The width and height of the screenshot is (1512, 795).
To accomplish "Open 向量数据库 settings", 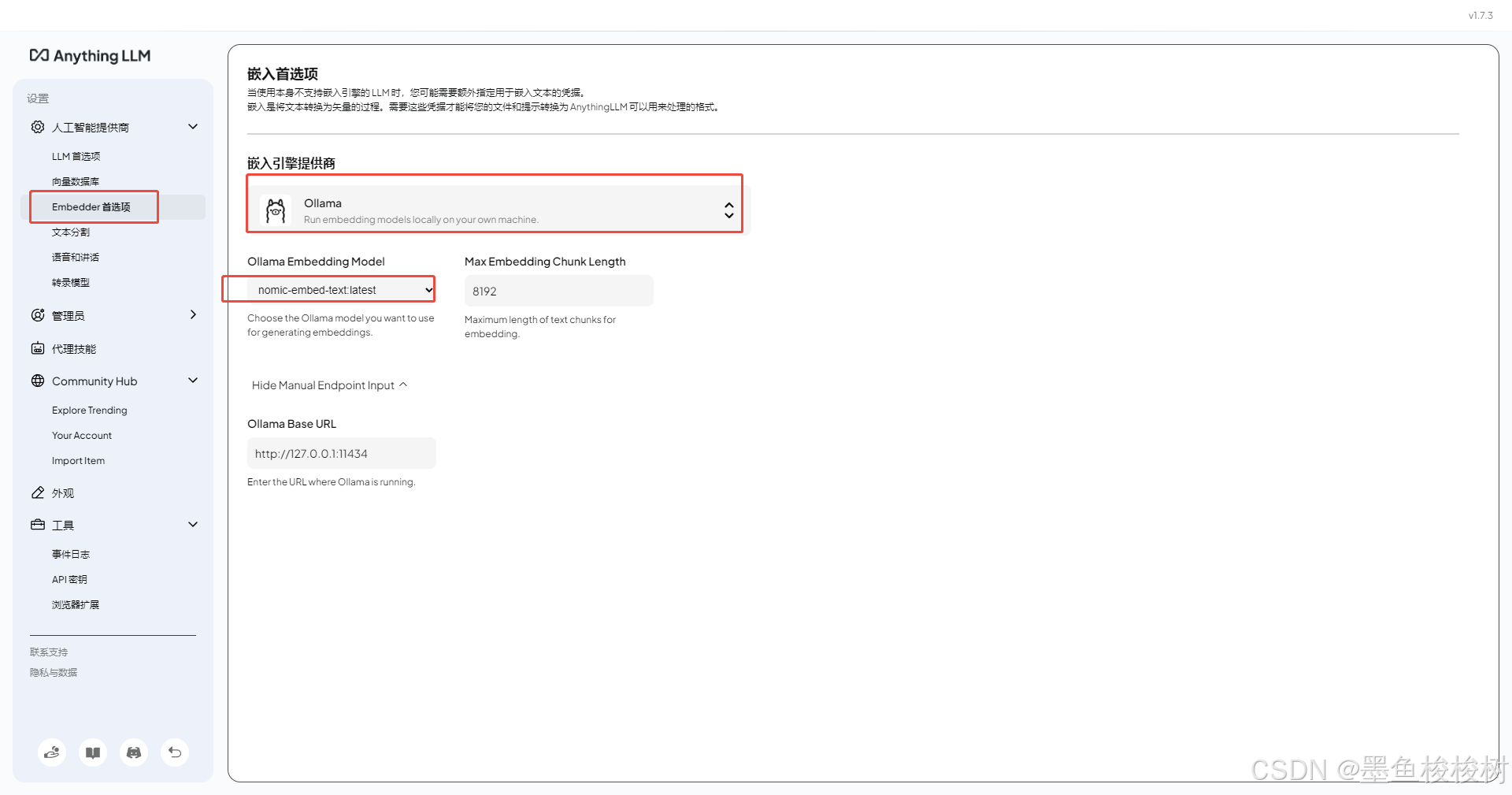I will (76, 181).
